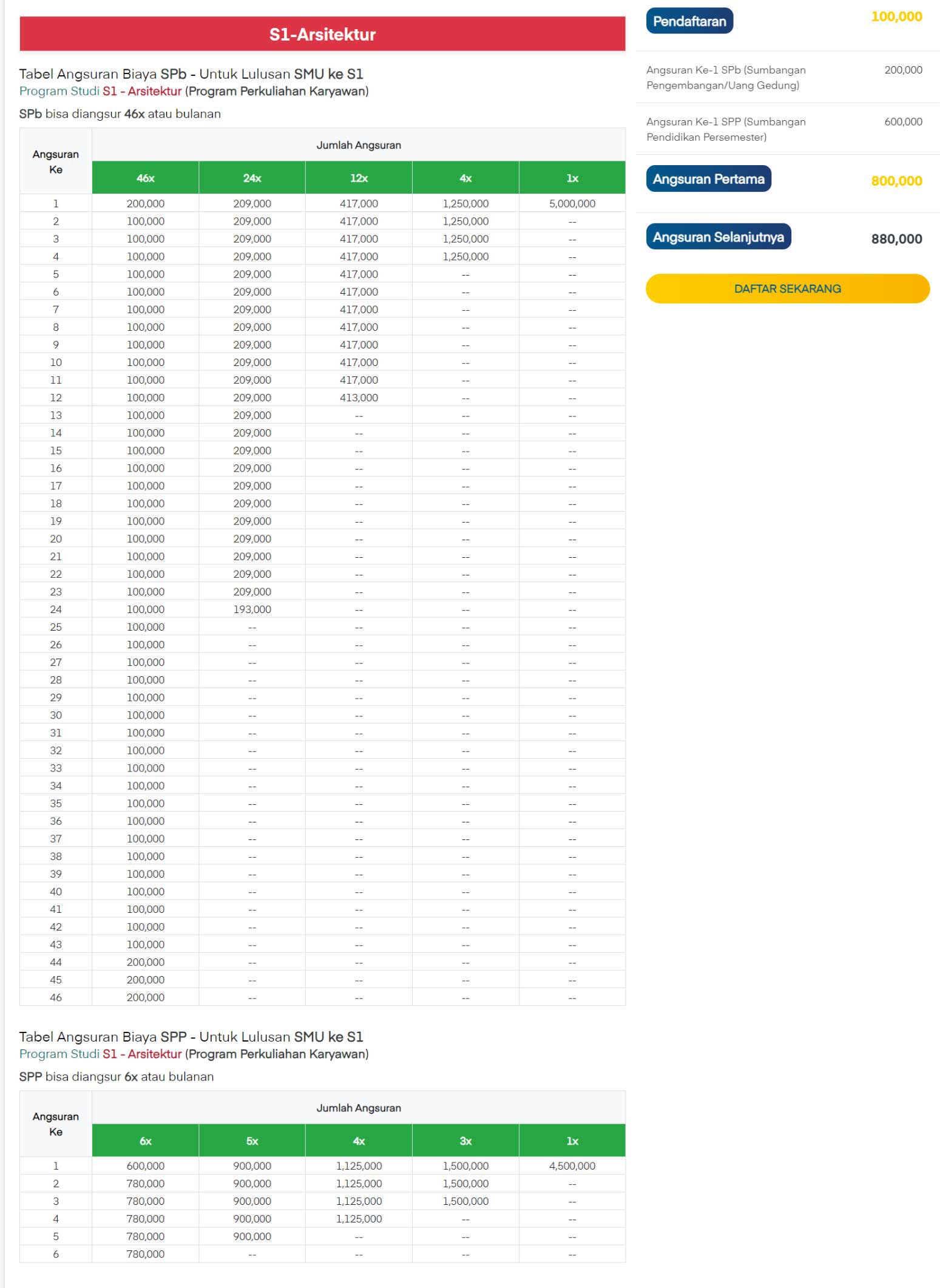Select the 1x header in SPP table
This screenshot has height=1288, width=940.
click(x=572, y=1141)
